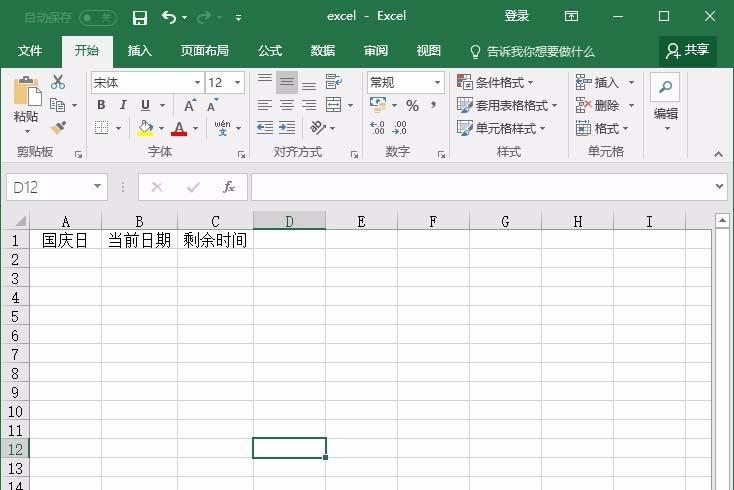Toggle the AutoSave switch
Viewport: 734px width, 490px height.
pos(97,17)
